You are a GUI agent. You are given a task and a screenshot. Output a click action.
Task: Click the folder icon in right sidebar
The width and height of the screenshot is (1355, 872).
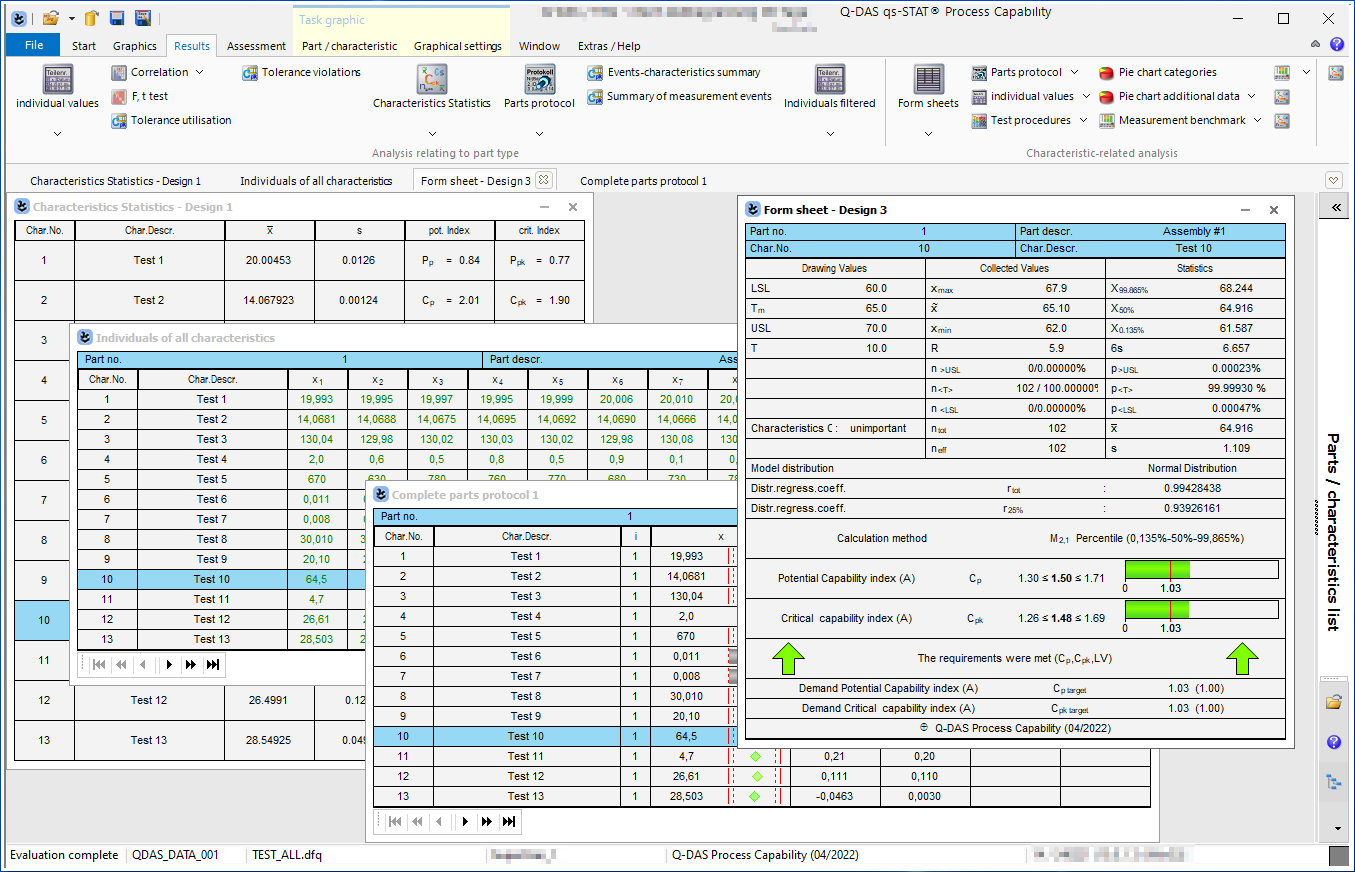coord(1333,702)
